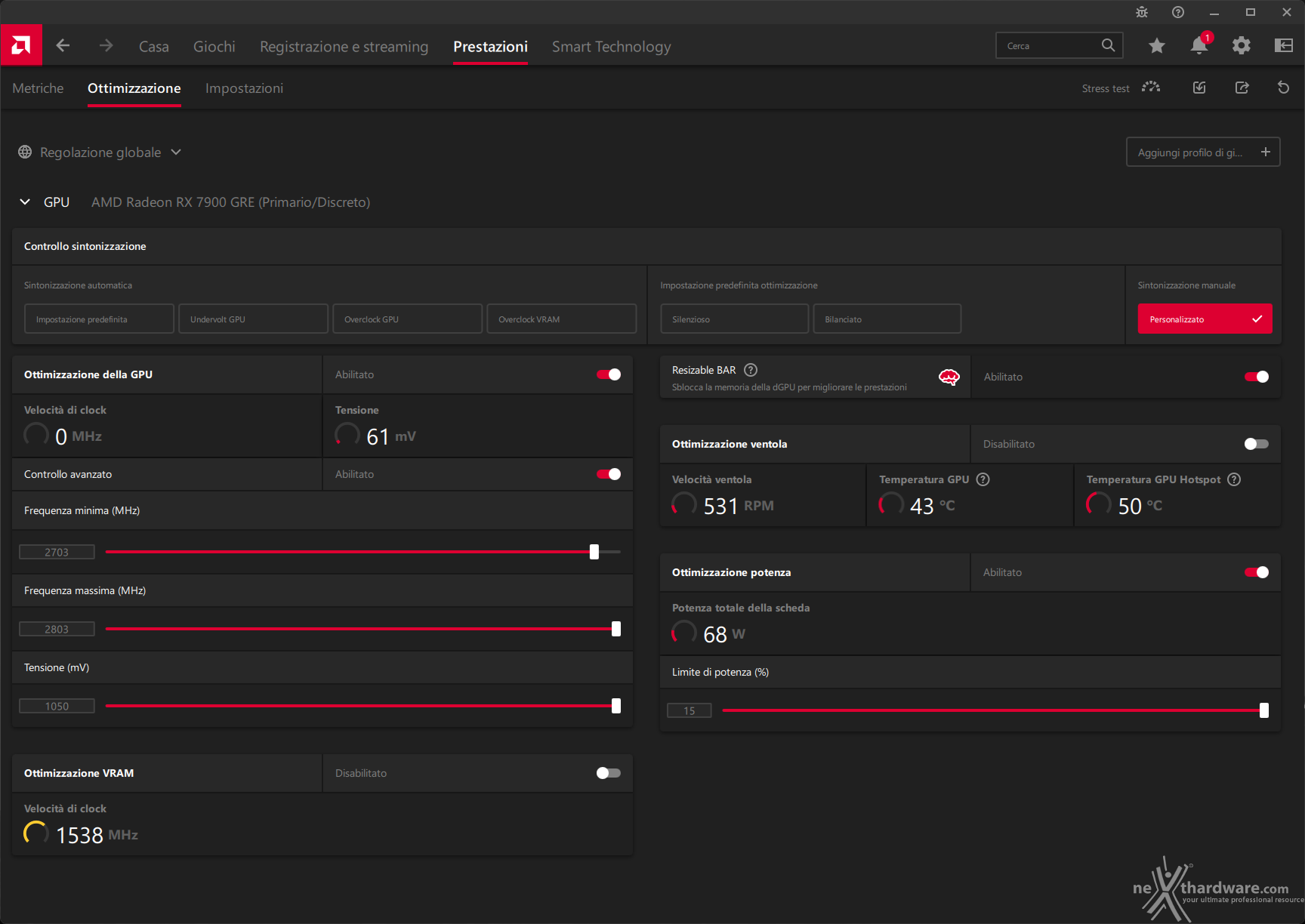Click the AMD logo home icon
Image resolution: width=1305 pixels, height=924 pixels.
click(21, 45)
